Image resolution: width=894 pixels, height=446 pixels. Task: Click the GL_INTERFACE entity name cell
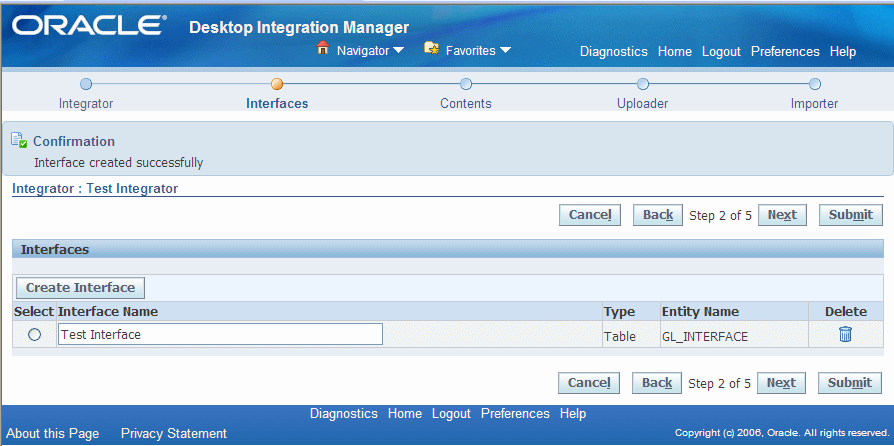click(x=705, y=336)
